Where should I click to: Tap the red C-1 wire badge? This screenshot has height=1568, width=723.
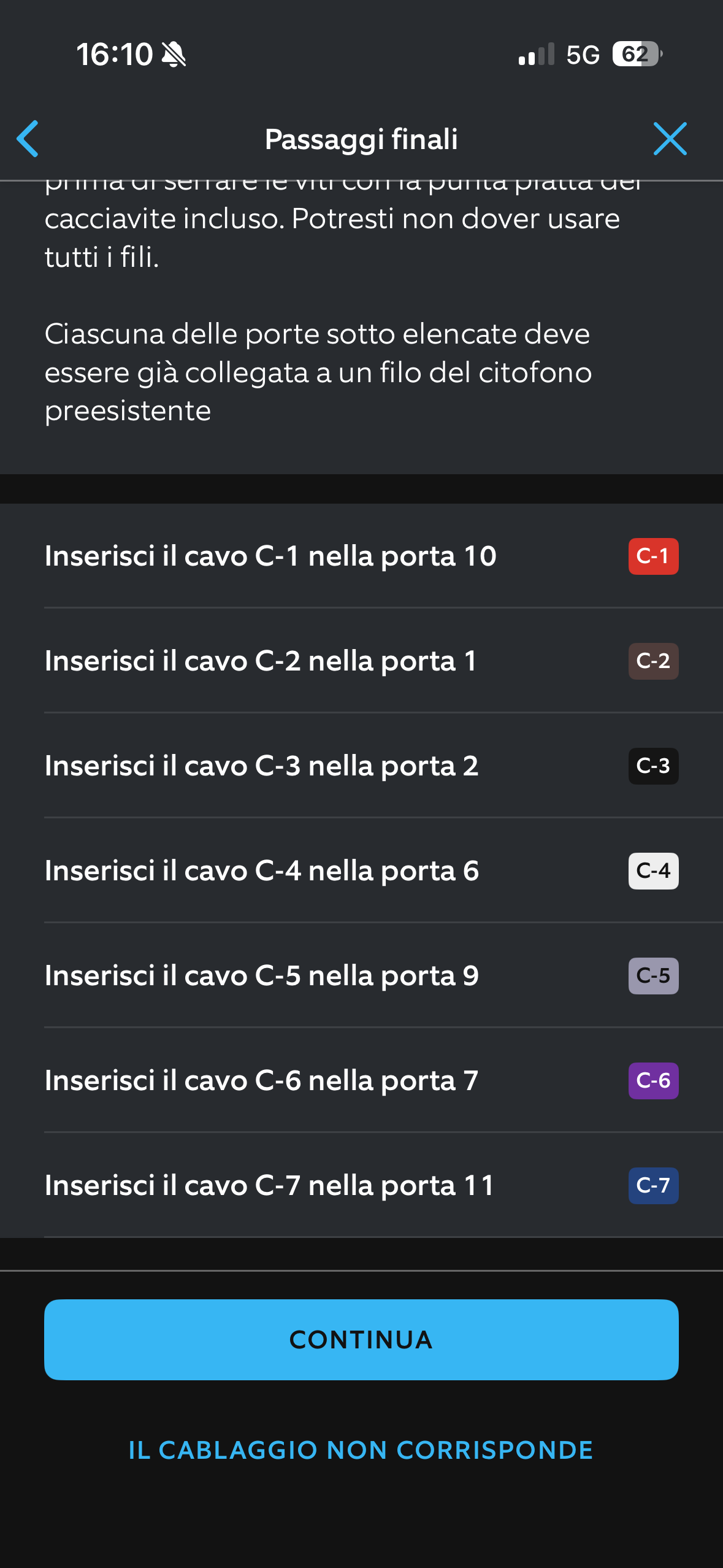653,556
